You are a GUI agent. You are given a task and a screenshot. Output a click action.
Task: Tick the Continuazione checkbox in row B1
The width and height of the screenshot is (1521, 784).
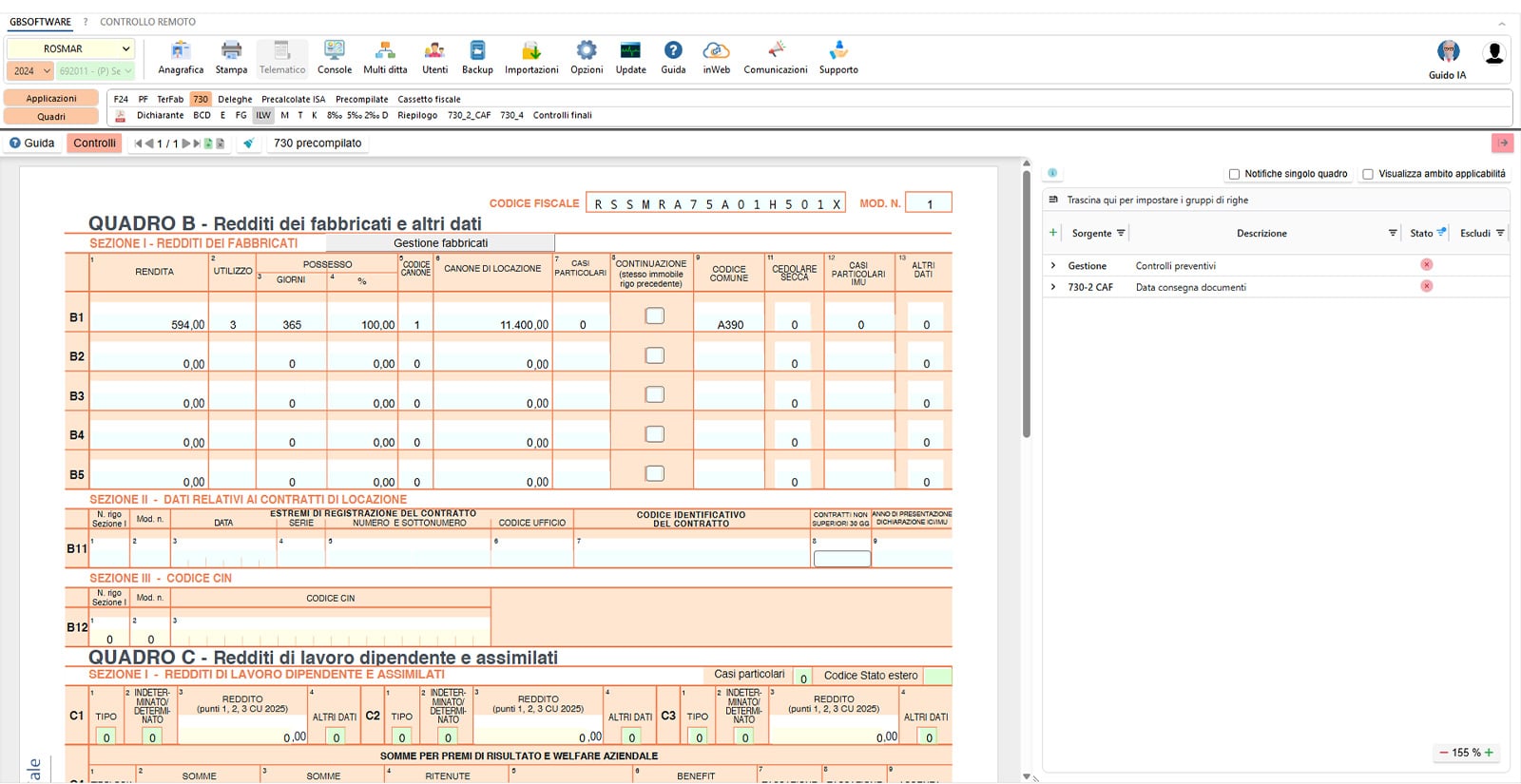pos(655,316)
